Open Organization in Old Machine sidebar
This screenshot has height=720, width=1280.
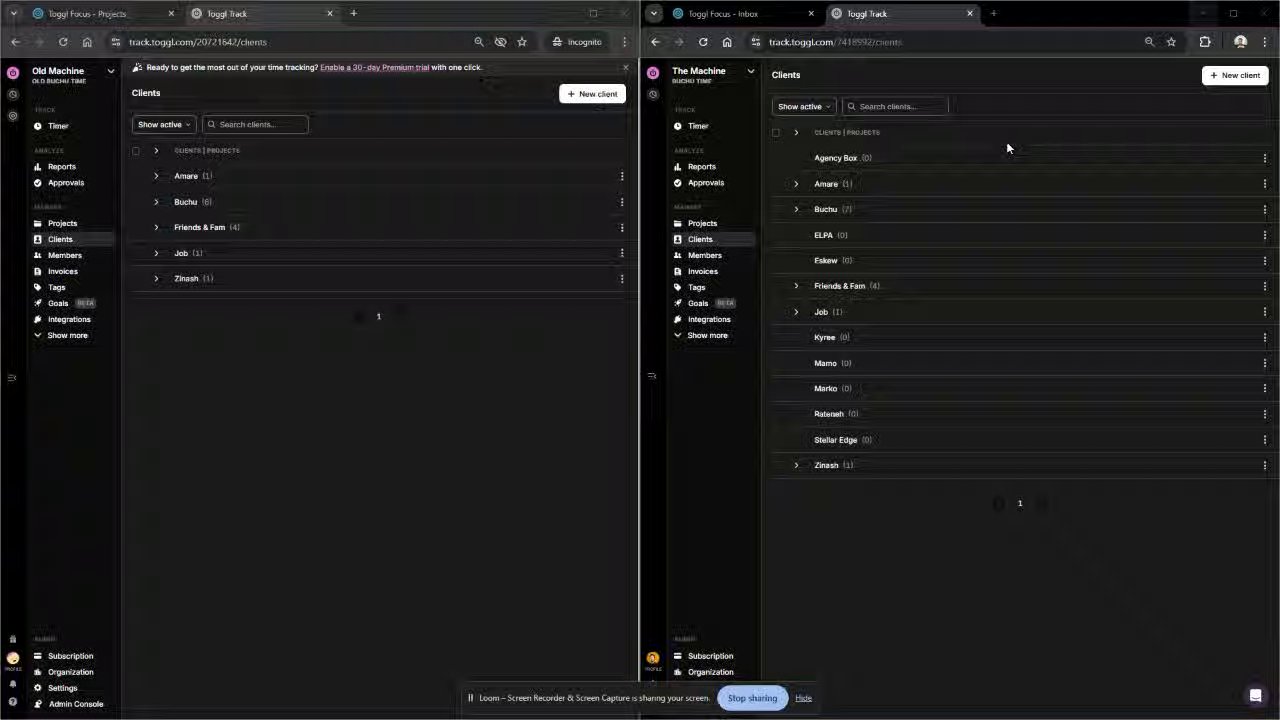(70, 672)
